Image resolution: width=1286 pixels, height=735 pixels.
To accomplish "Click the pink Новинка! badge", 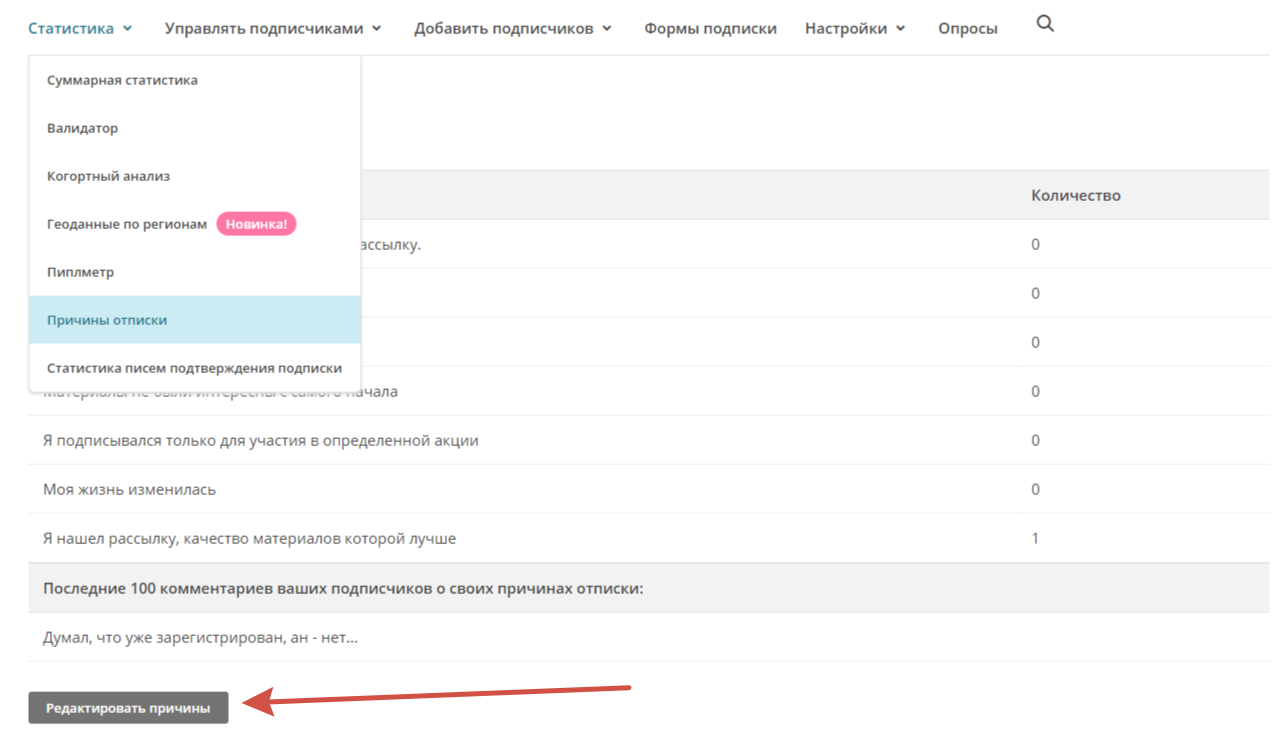I will pyautogui.click(x=256, y=224).
